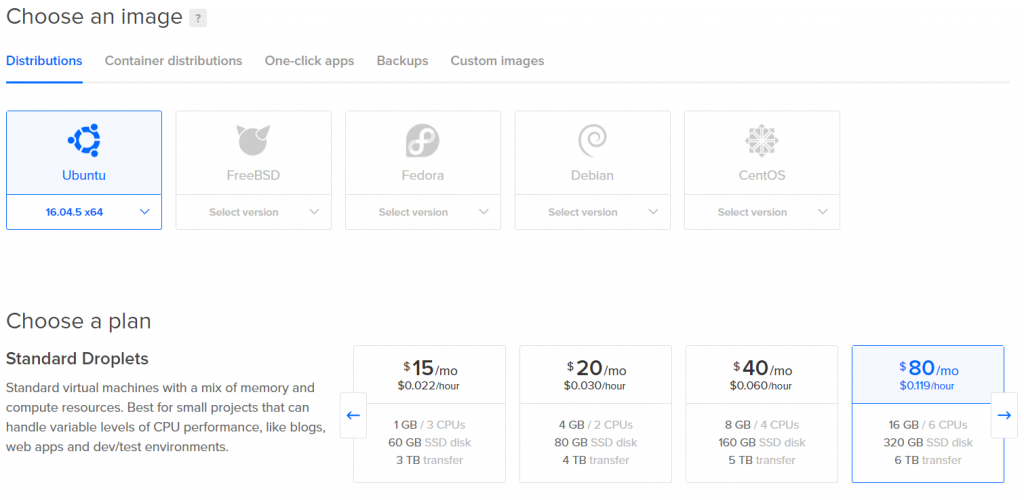Open the Custom images tab
Screen dimensions: 1024x500
pos(497,61)
